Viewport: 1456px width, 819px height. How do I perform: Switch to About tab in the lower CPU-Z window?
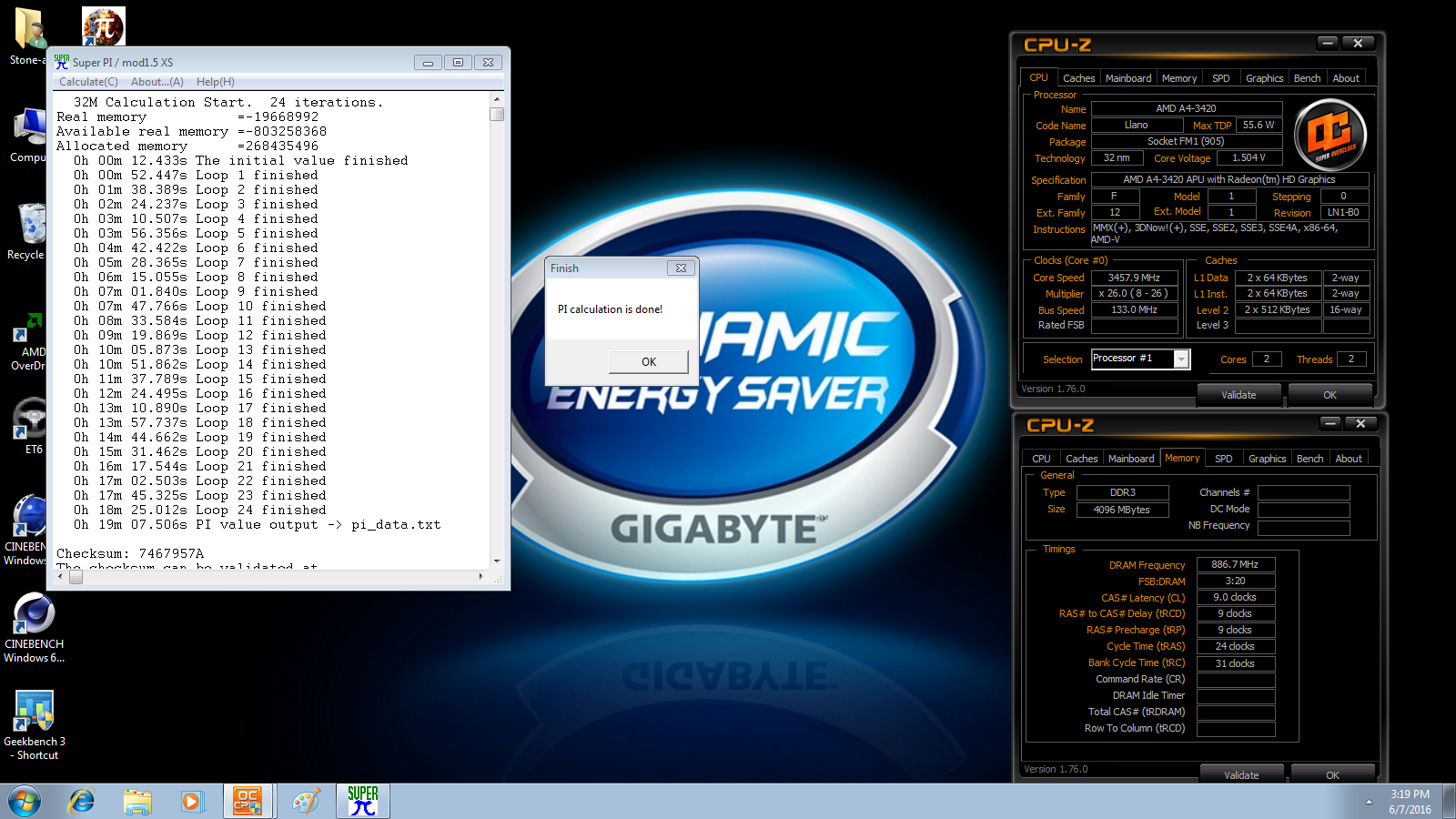point(1349,459)
